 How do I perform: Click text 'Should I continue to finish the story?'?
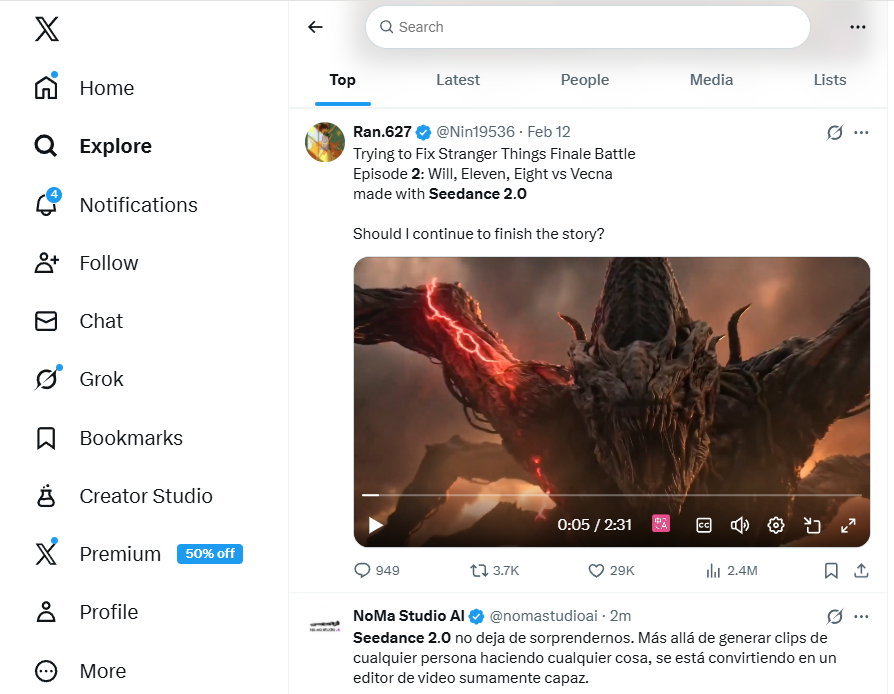(x=478, y=234)
